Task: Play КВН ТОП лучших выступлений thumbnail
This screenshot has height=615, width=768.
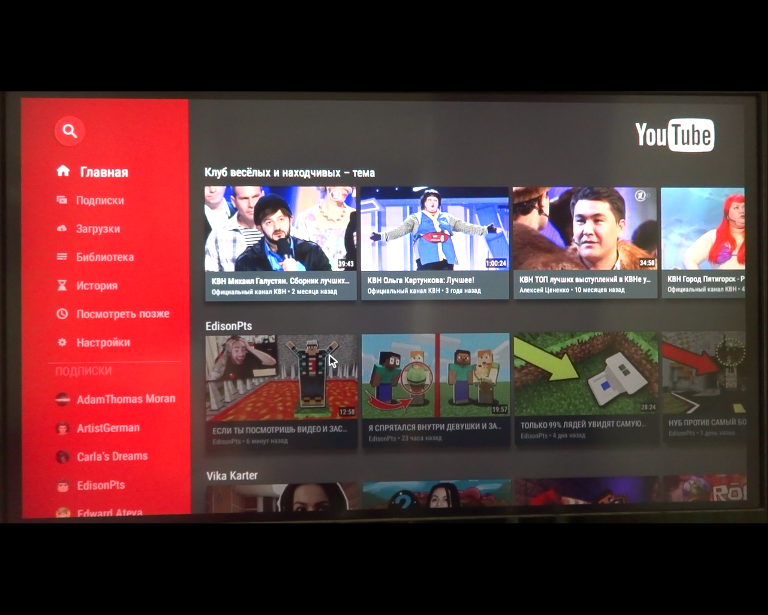Action: pyautogui.click(x=585, y=228)
